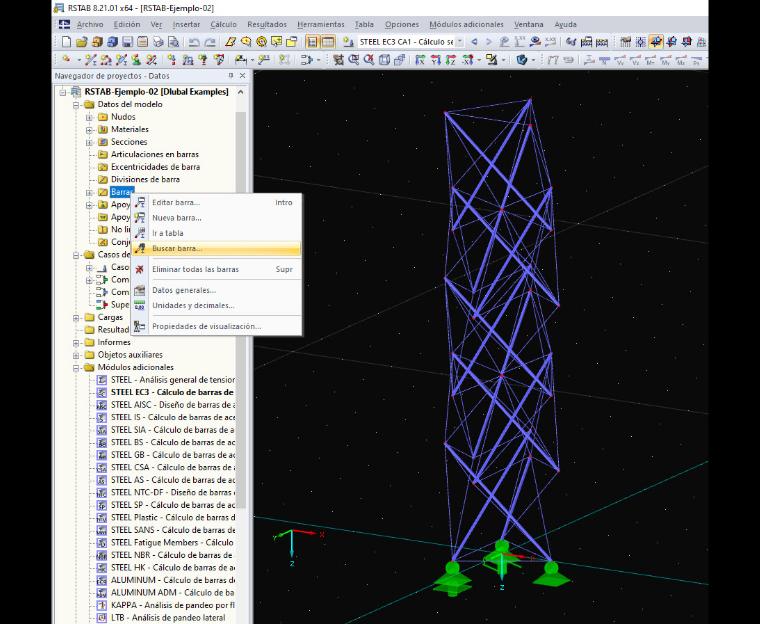Close the Navegador de proyectos panel
Viewport: 760px width, 624px height.
click(x=242, y=76)
